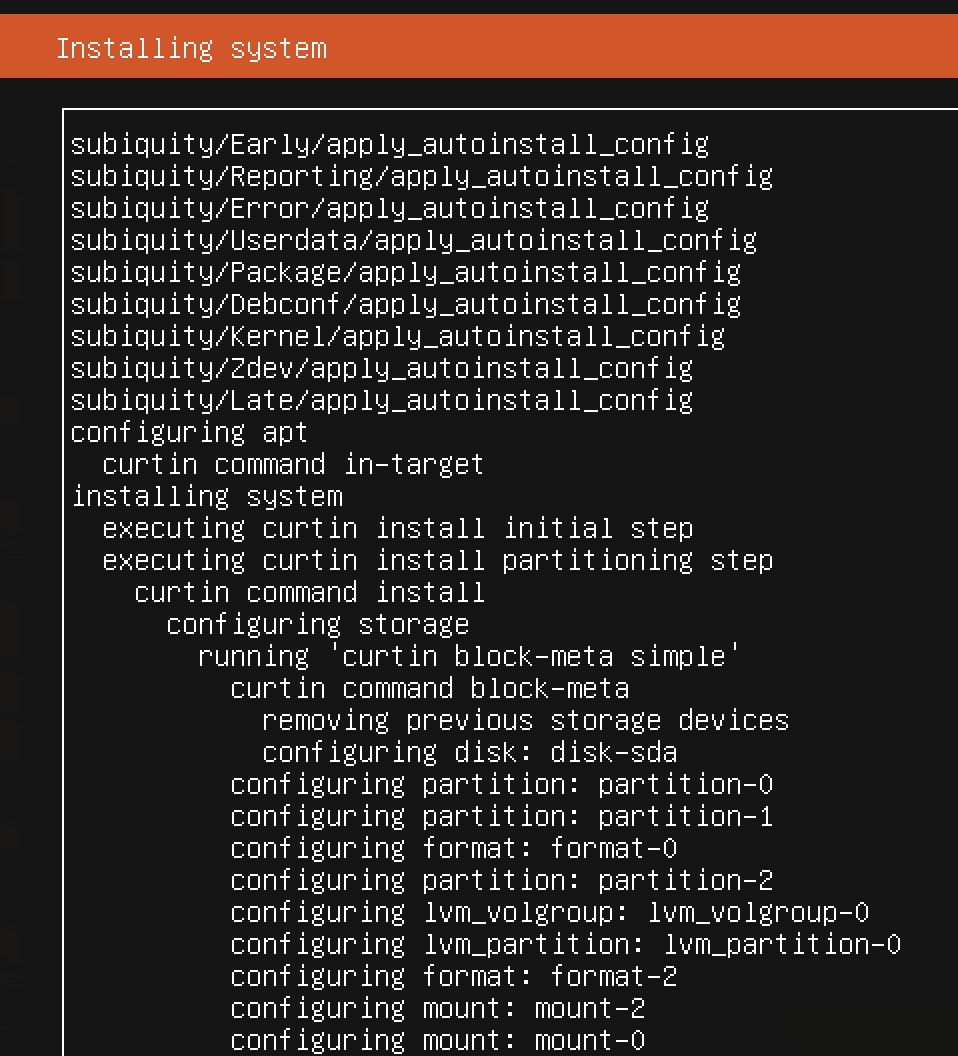This screenshot has width=958, height=1056.
Task: Select the "configuring storage" log line
Action: (317, 624)
